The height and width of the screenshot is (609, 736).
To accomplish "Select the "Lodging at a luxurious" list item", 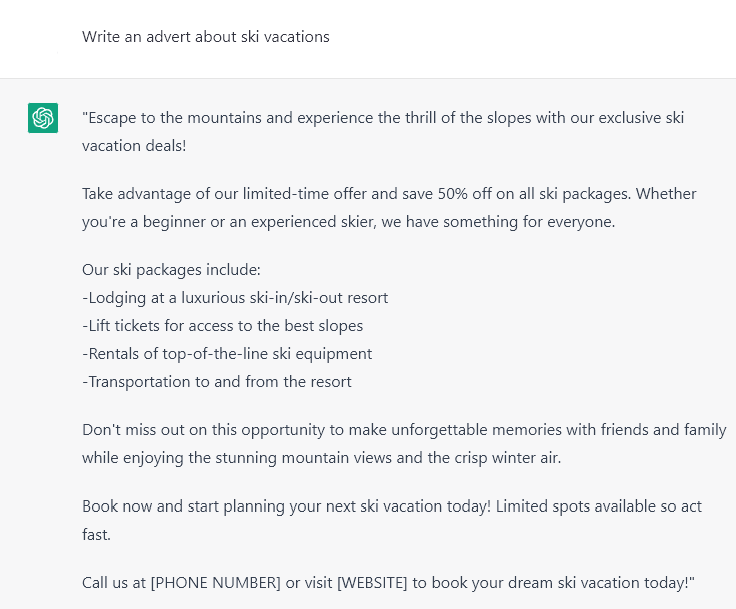I will click(x=236, y=298).
